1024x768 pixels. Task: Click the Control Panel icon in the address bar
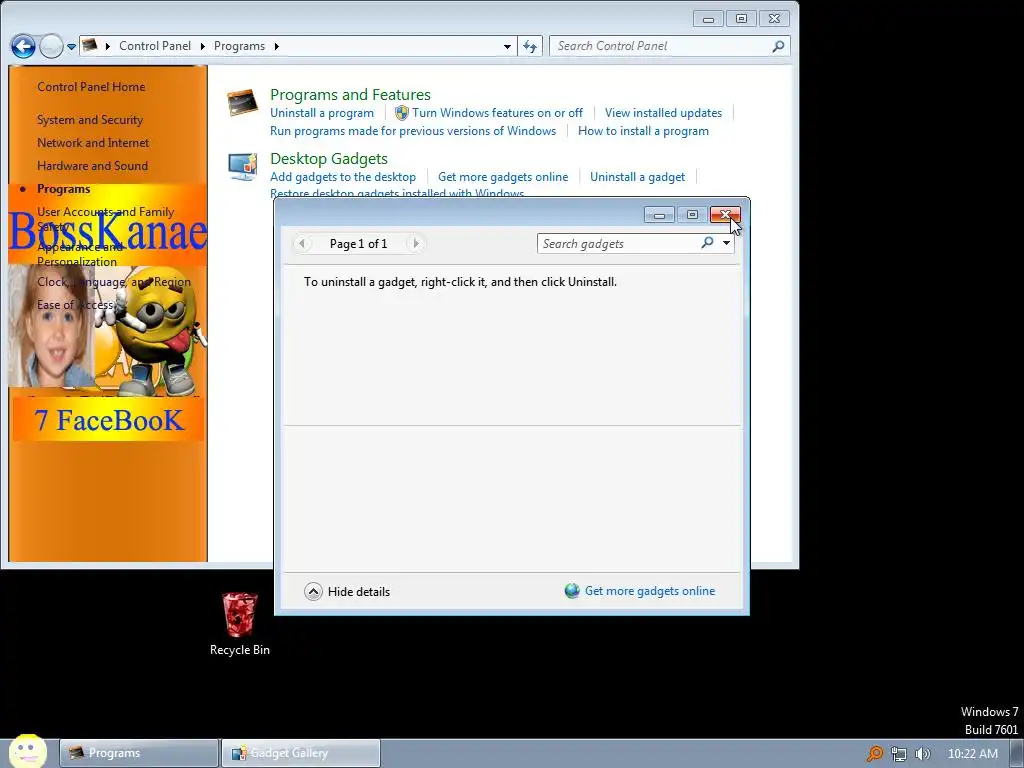point(90,46)
